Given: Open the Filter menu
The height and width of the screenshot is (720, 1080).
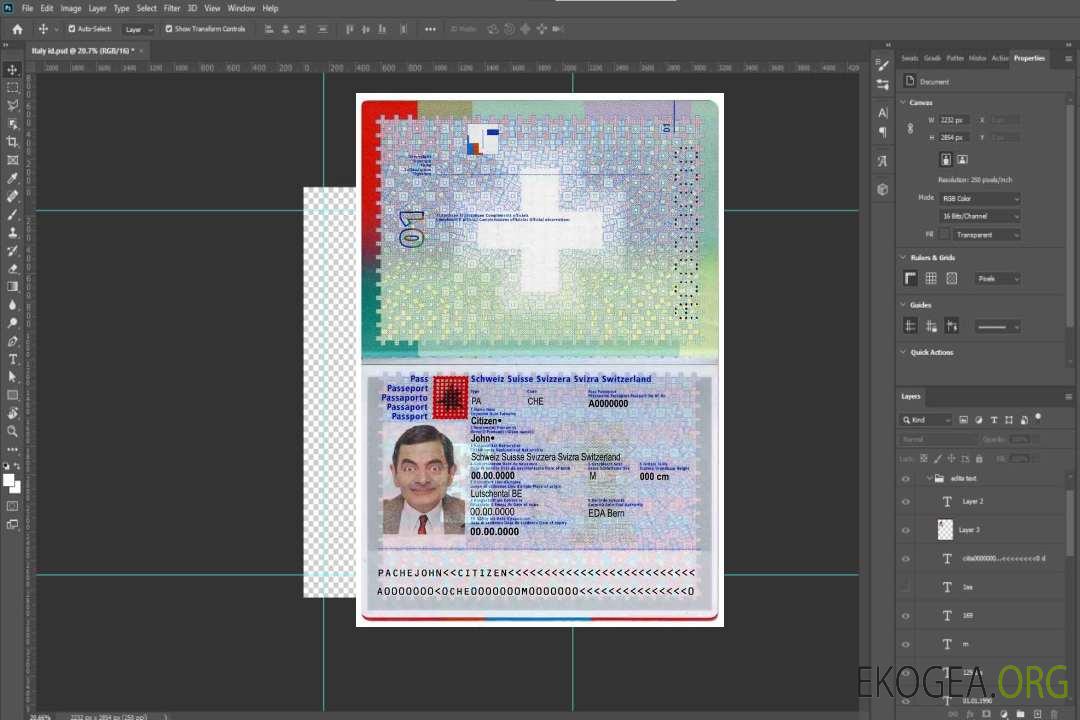Looking at the screenshot, I should pos(172,8).
